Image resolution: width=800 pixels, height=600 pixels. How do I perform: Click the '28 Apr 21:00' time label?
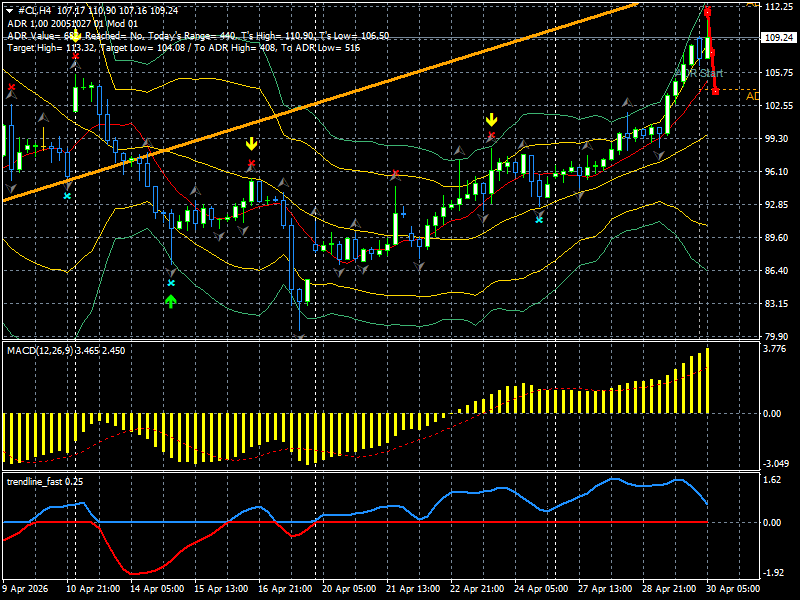pos(669,589)
